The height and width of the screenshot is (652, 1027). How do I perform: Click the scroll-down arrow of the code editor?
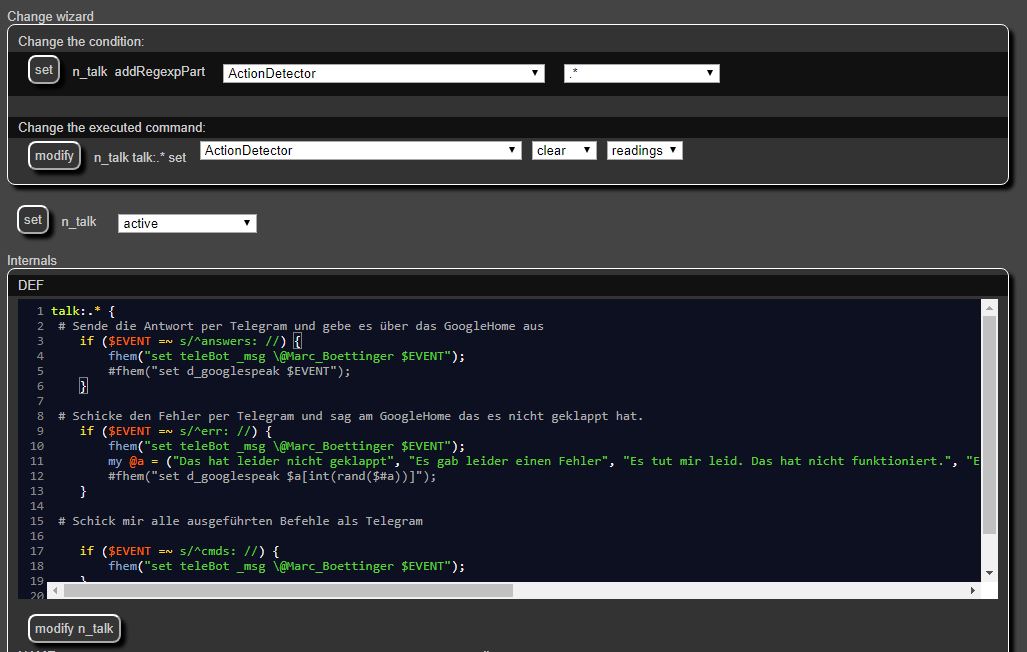point(989,573)
